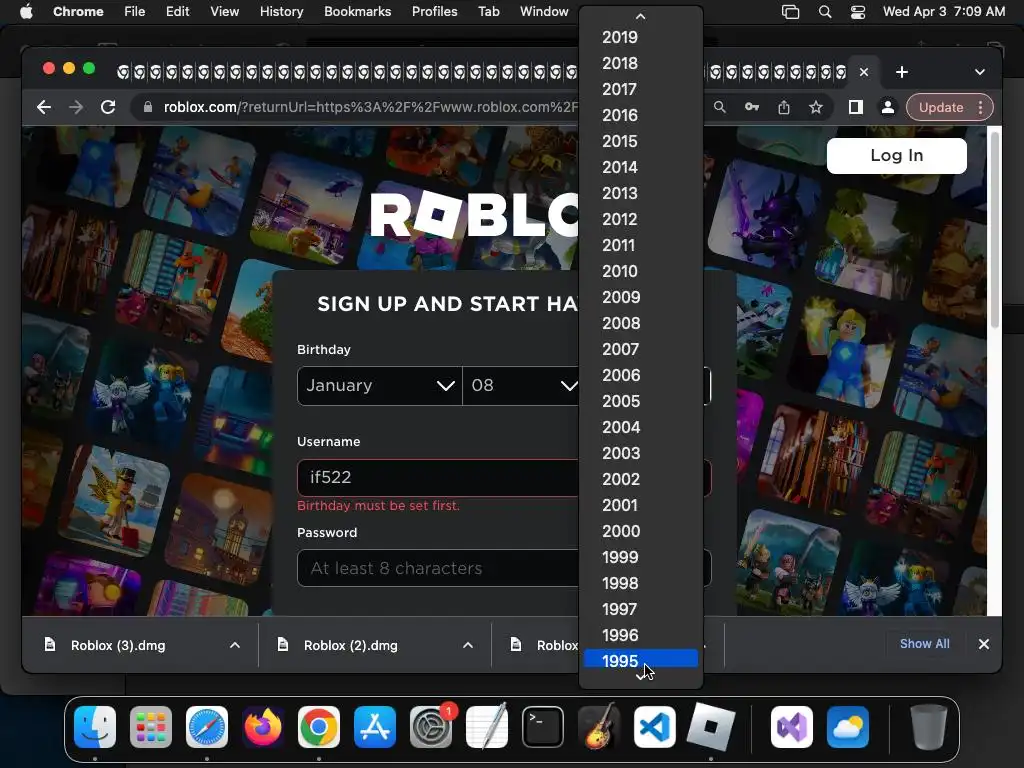The width and height of the screenshot is (1024, 768).
Task: Pick 1996 from the year dropdown
Action: point(641,635)
